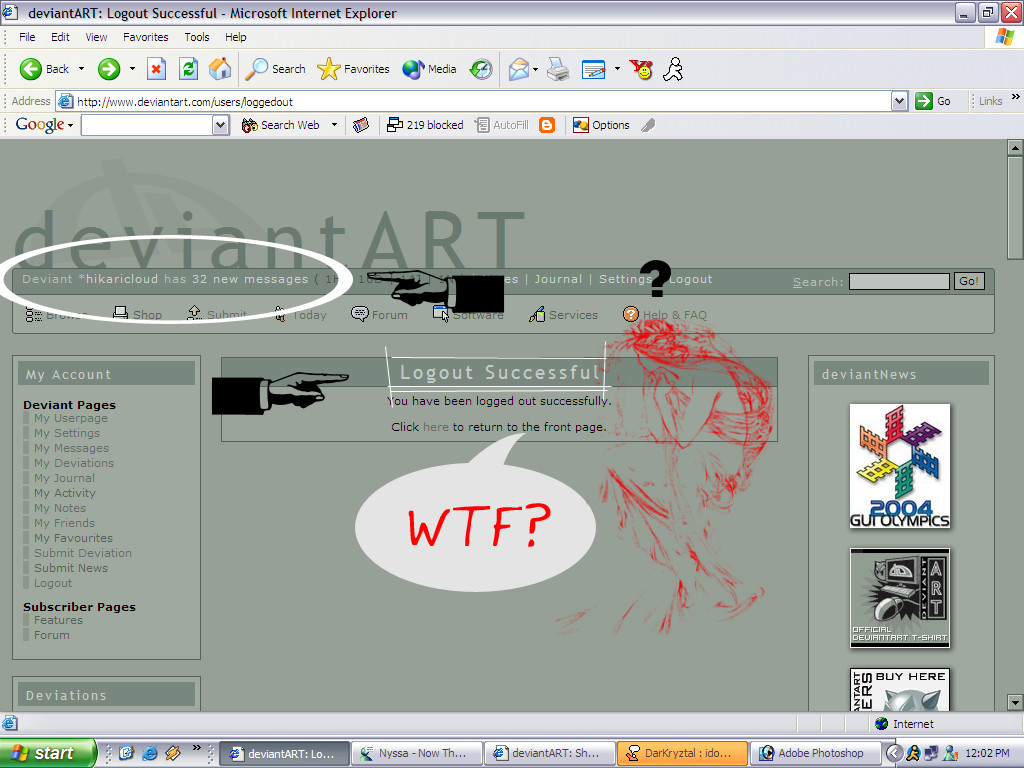Click the 219 blocked popup blocker
This screenshot has height=768, width=1024.
click(425, 125)
